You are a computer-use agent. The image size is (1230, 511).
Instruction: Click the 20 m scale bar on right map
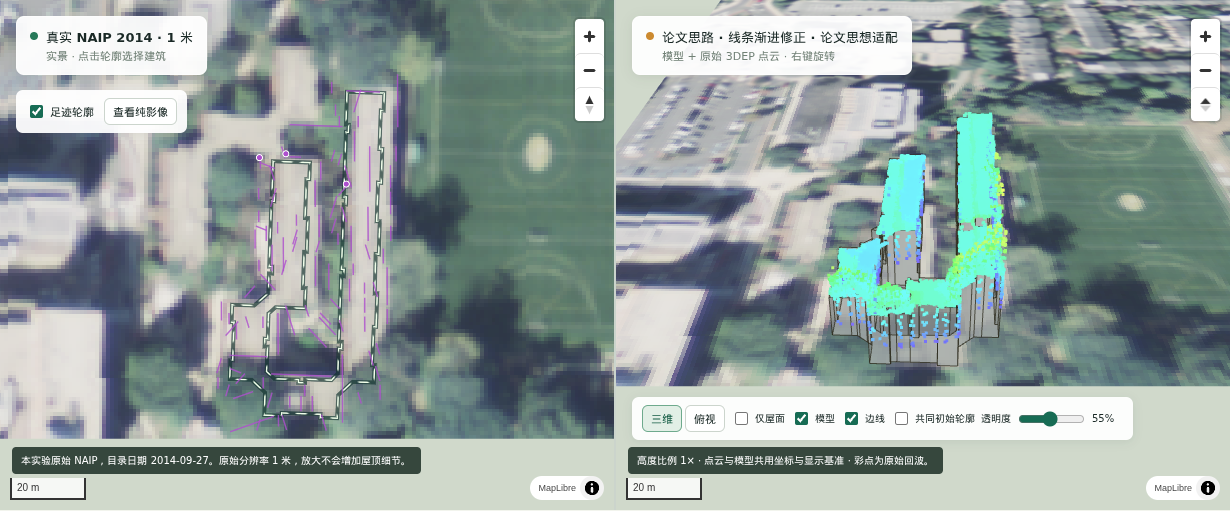coord(664,488)
